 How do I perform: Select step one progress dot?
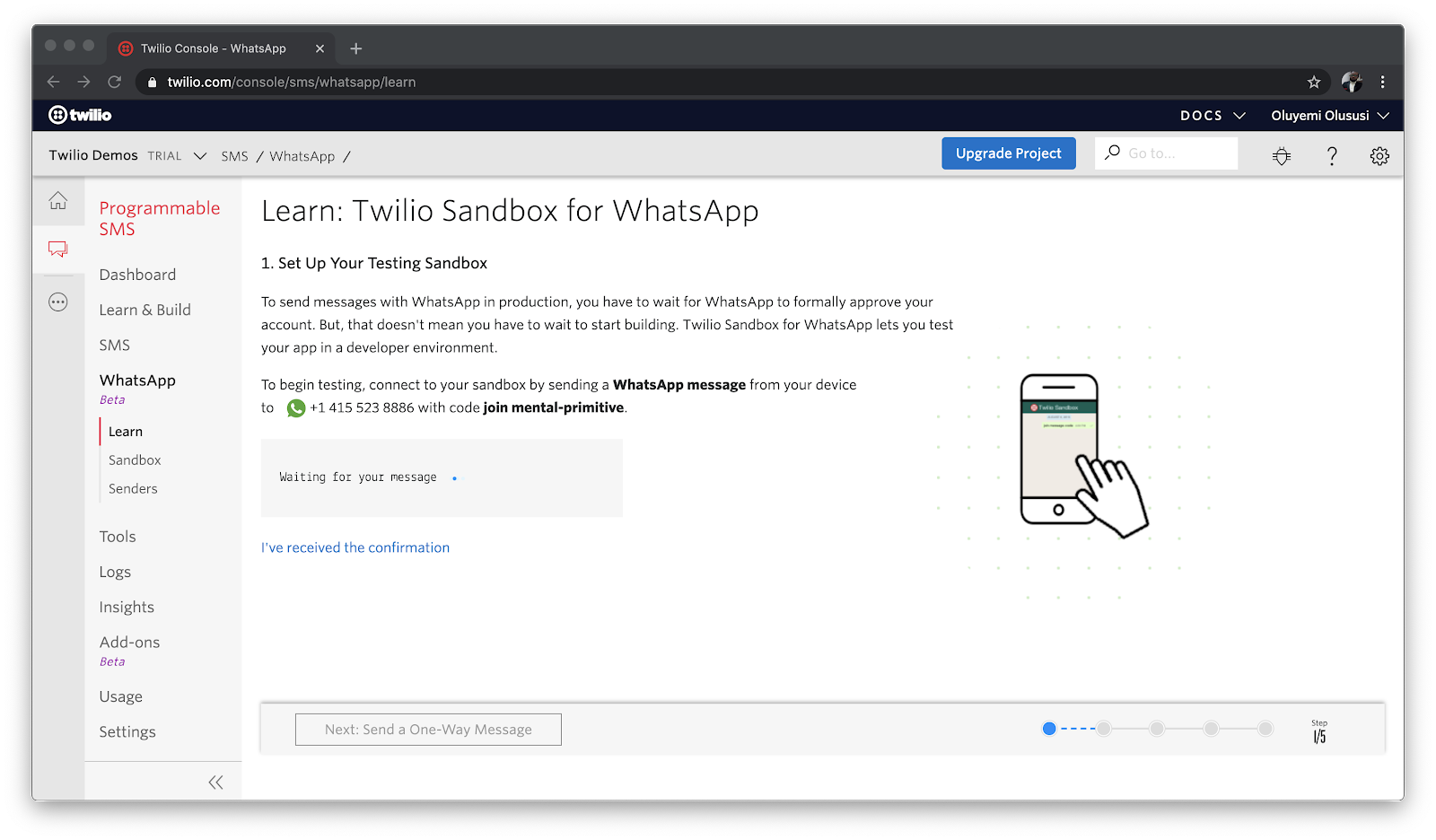click(x=1049, y=729)
